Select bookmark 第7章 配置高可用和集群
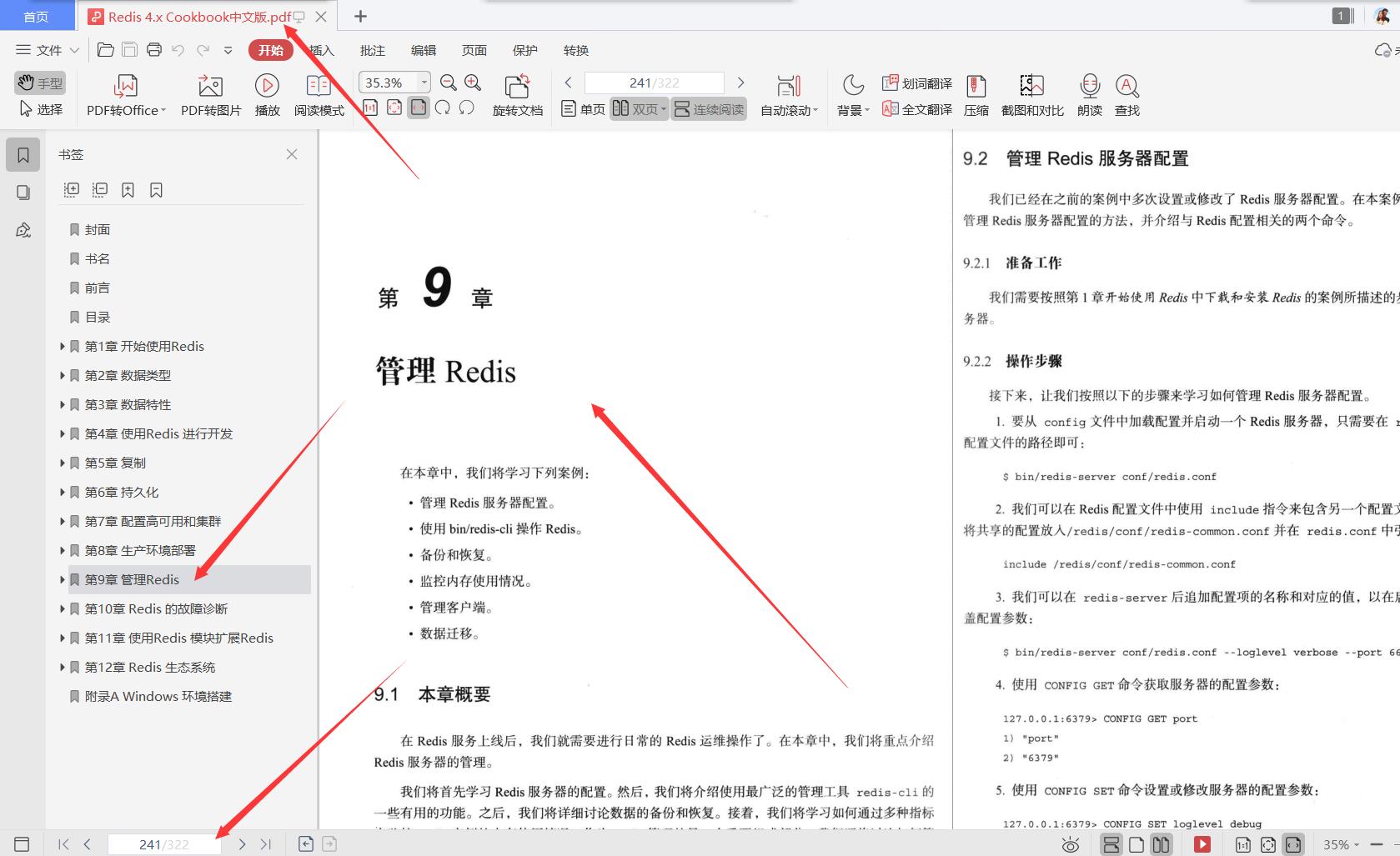 coord(153,521)
